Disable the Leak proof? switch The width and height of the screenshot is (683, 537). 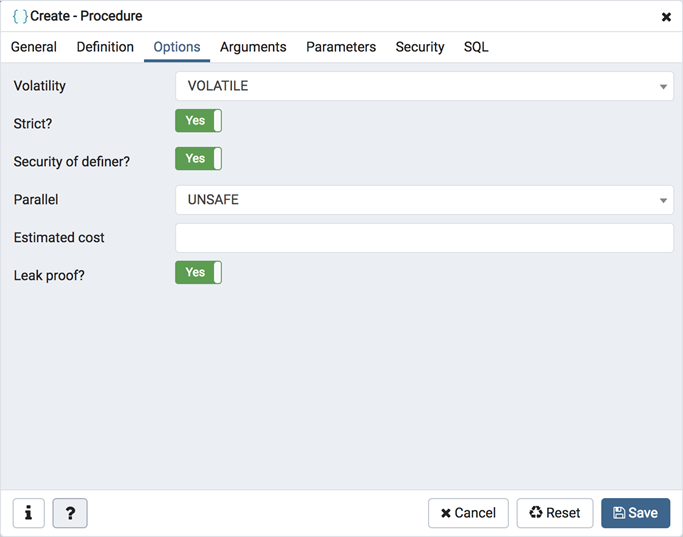pyautogui.click(x=198, y=273)
